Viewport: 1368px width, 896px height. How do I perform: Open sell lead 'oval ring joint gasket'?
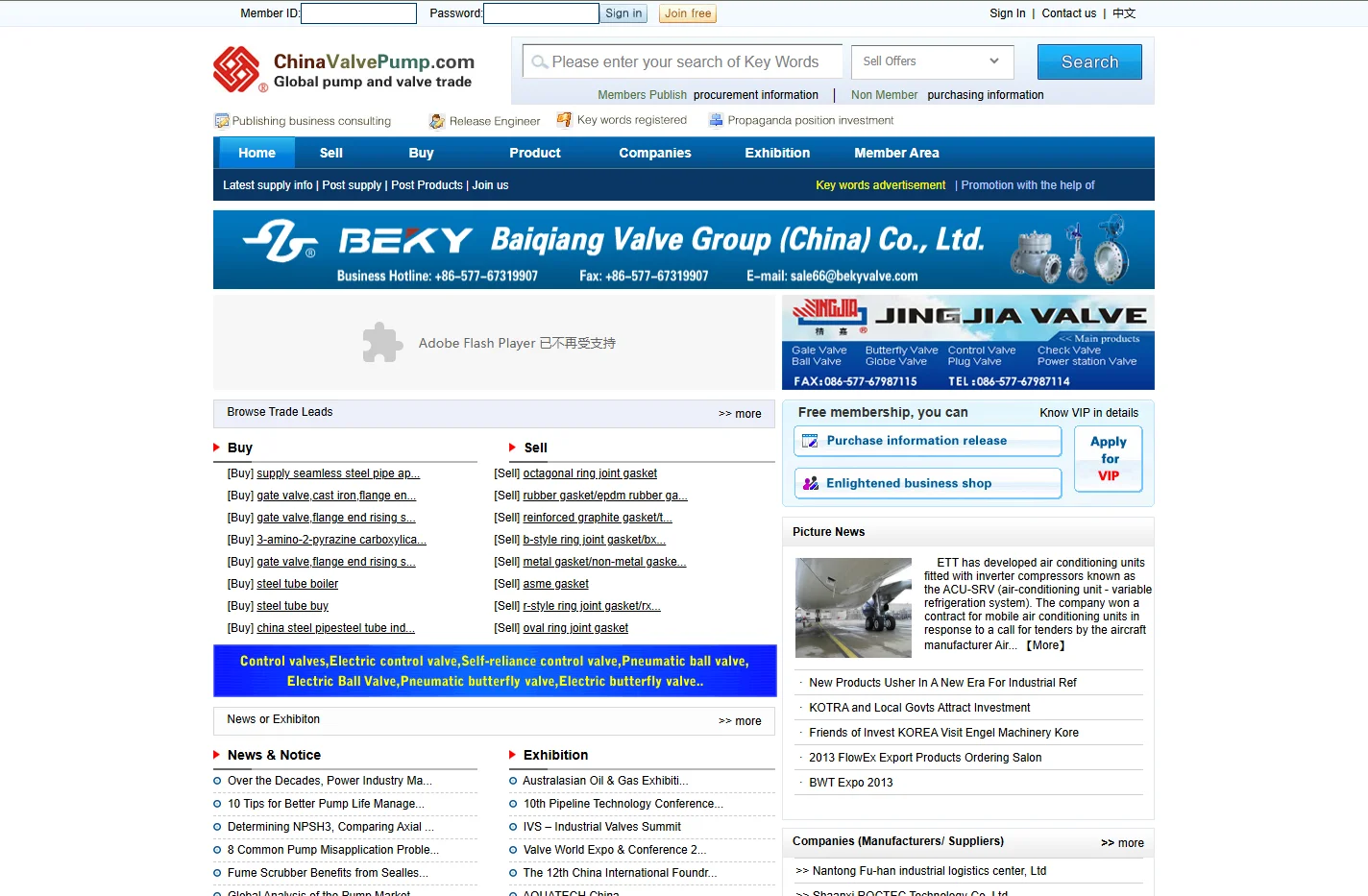(x=575, y=628)
